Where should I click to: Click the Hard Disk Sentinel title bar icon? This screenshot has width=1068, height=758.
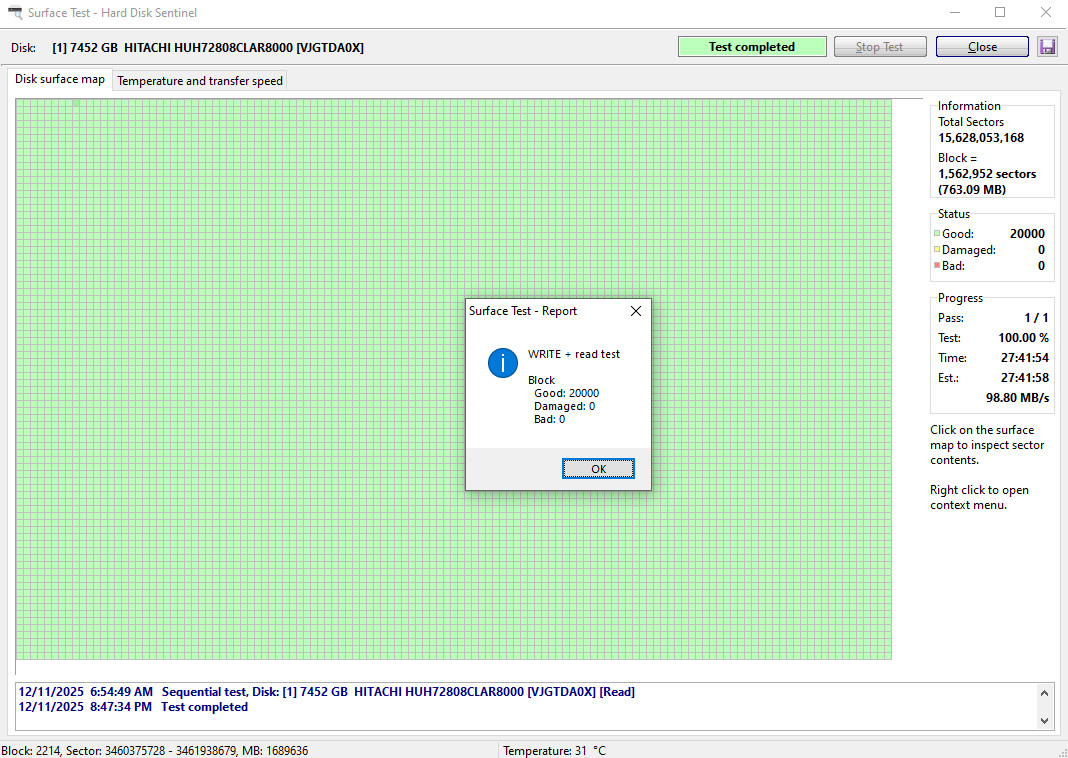tap(14, 12)
